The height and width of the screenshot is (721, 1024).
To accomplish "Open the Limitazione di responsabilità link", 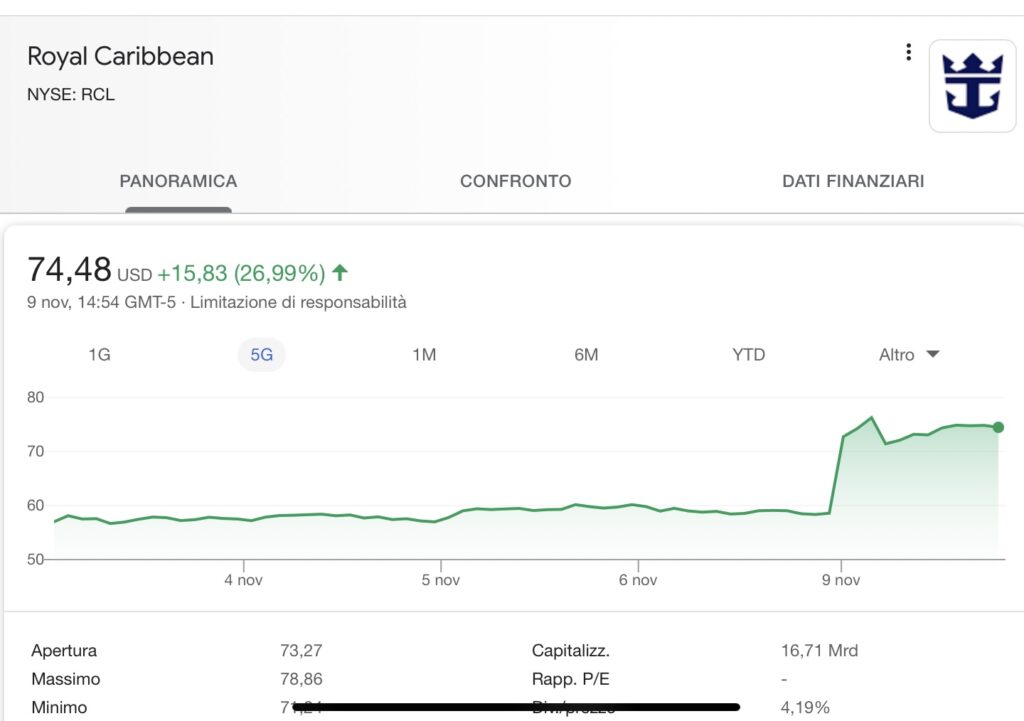I will click(298, 302).
